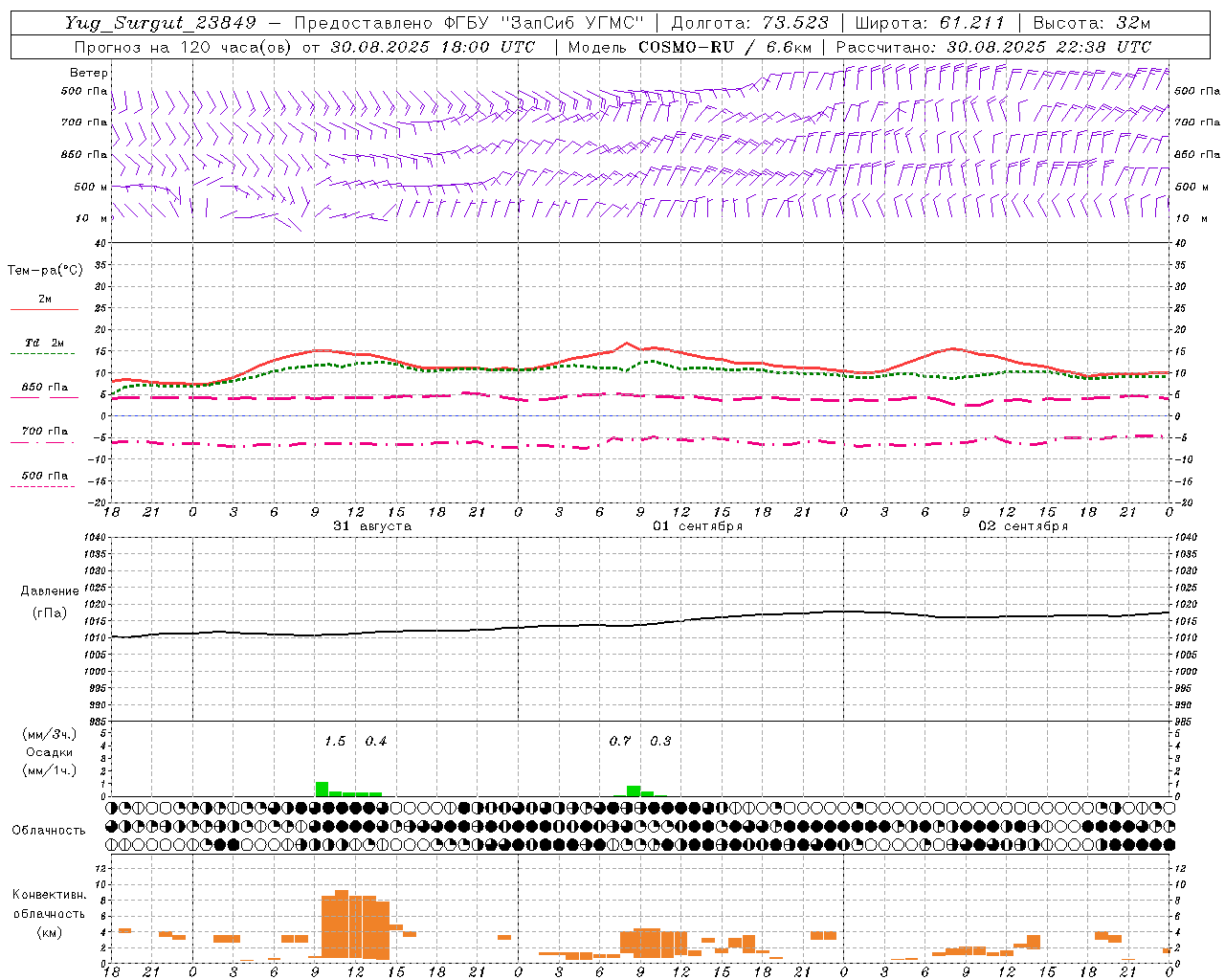Click the black pressure curve line
This screenshot has height=980, width=1225.
tap(641, 625)
